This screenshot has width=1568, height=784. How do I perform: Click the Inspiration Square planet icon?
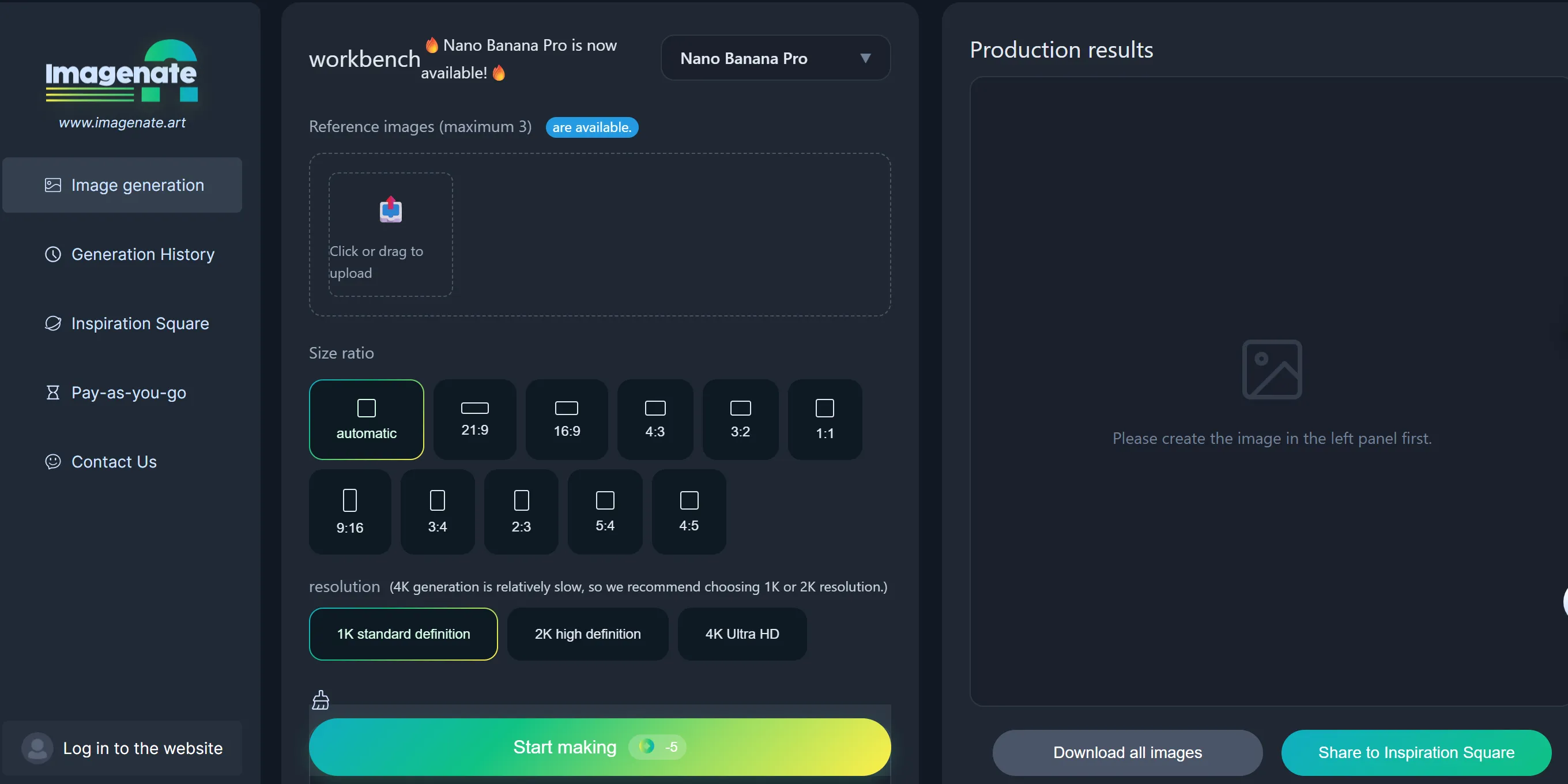[x=53, y=323]
